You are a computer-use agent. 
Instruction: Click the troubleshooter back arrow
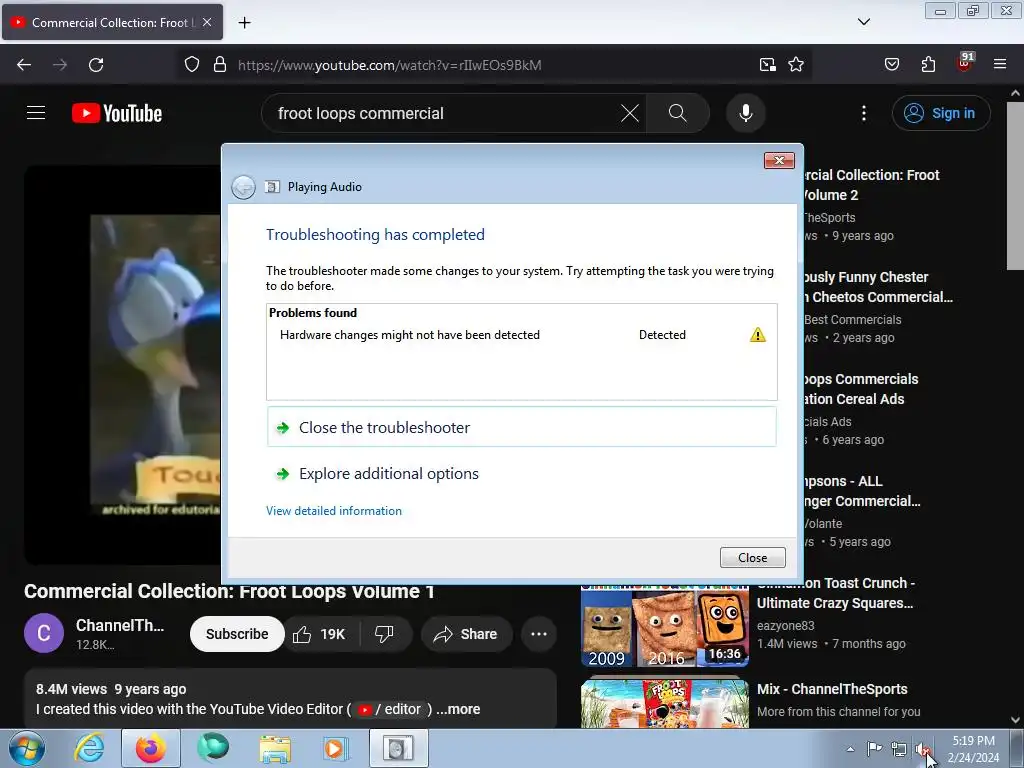[x=243, y=187]
